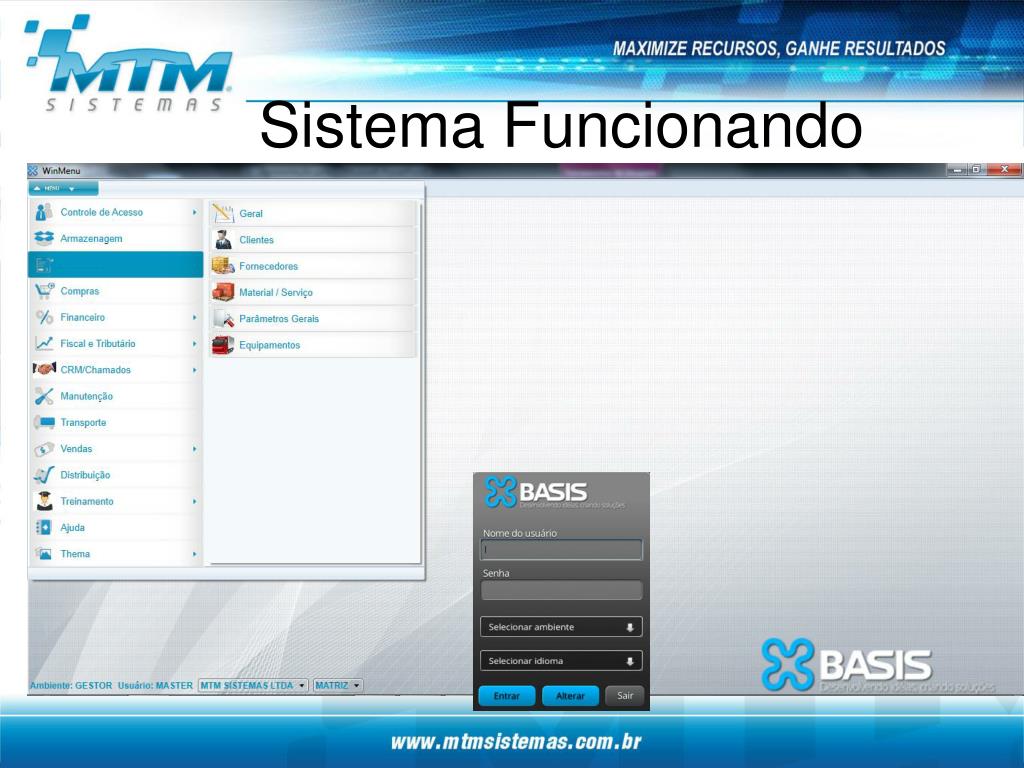Viewport: 1024px width, 768px height.
Task: Open Material / Serviço submenu item
Action: (312, 293)
